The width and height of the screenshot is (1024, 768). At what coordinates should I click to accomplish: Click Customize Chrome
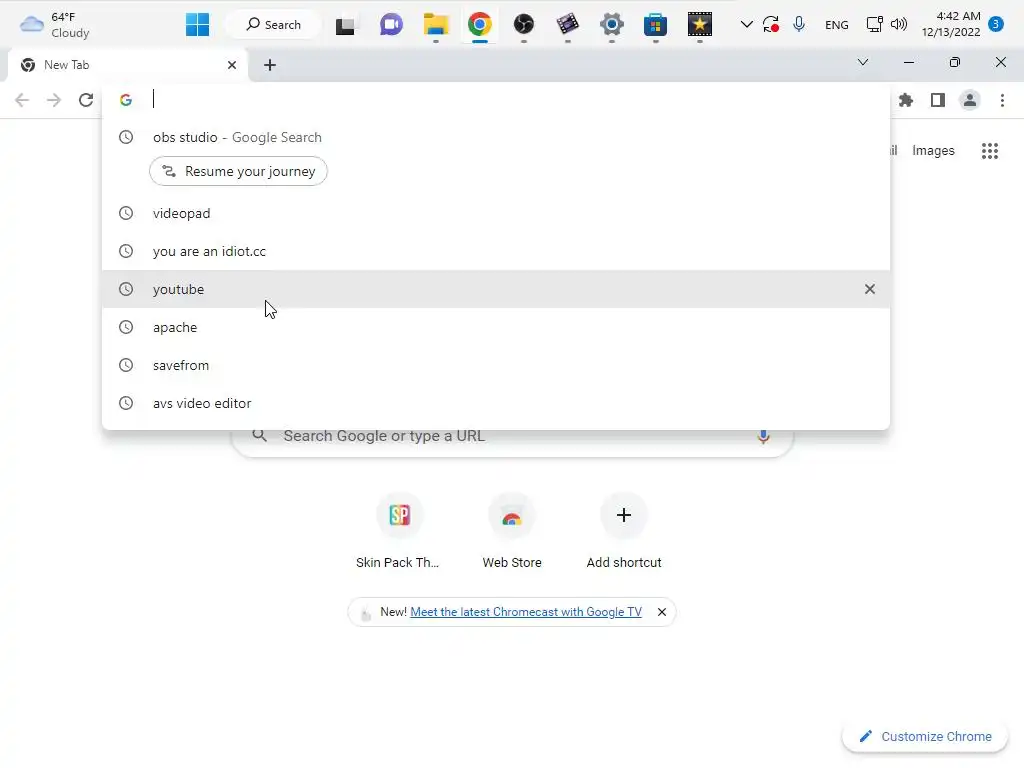pyautogui.click(x=926, y=737)
